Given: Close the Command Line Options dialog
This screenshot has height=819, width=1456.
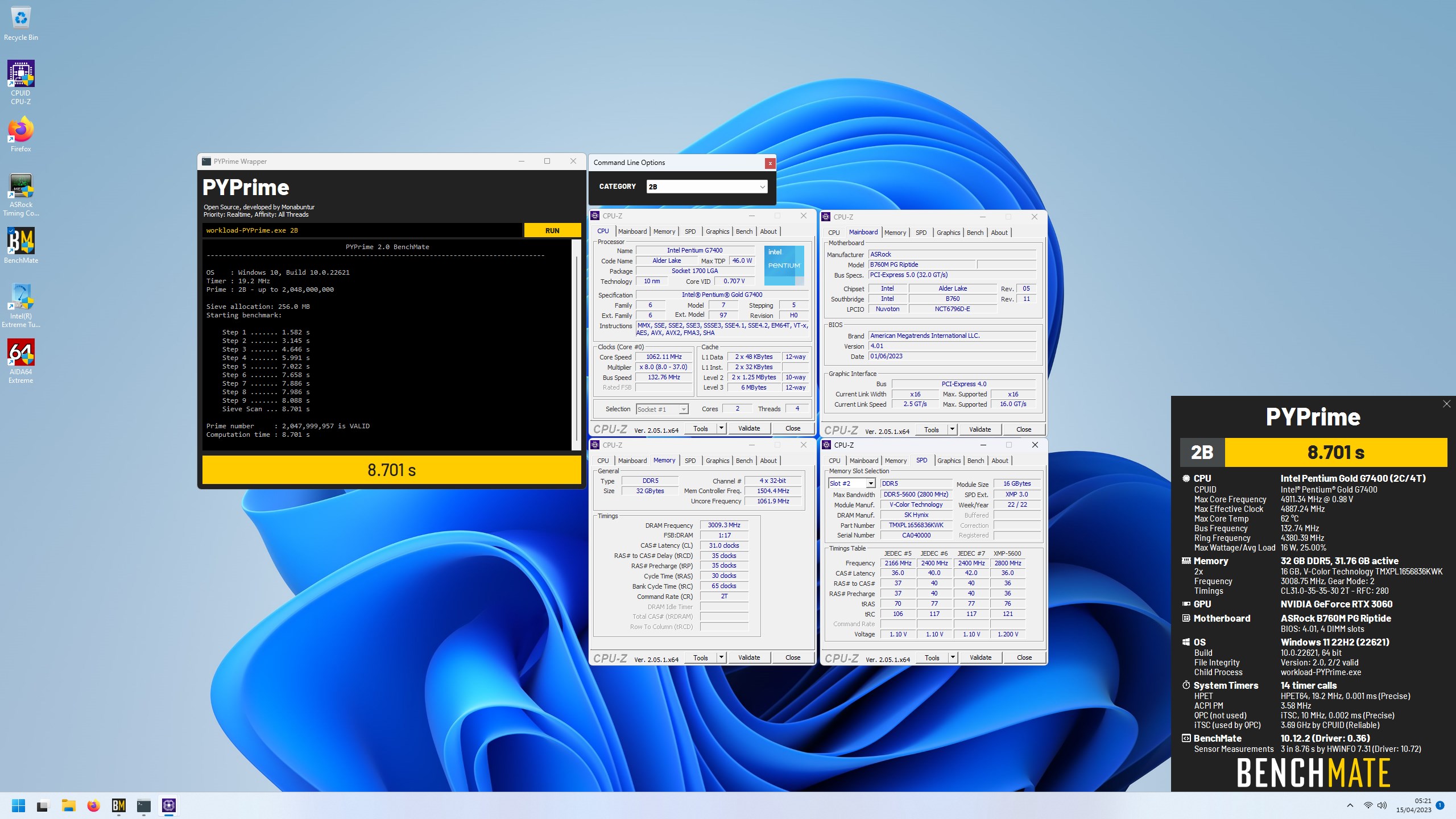Looking at the screenshot, I should tap(770, 163).
